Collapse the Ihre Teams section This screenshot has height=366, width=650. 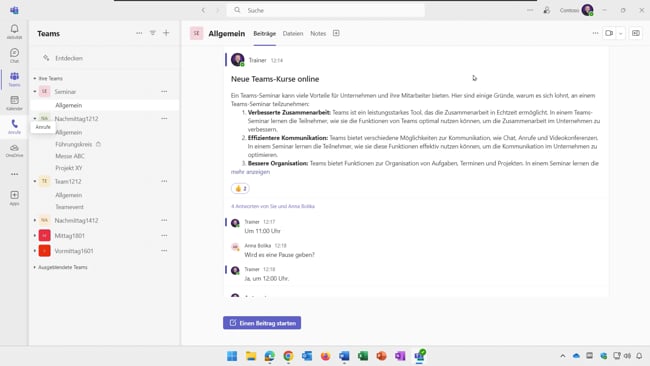[x=35, y=78]
